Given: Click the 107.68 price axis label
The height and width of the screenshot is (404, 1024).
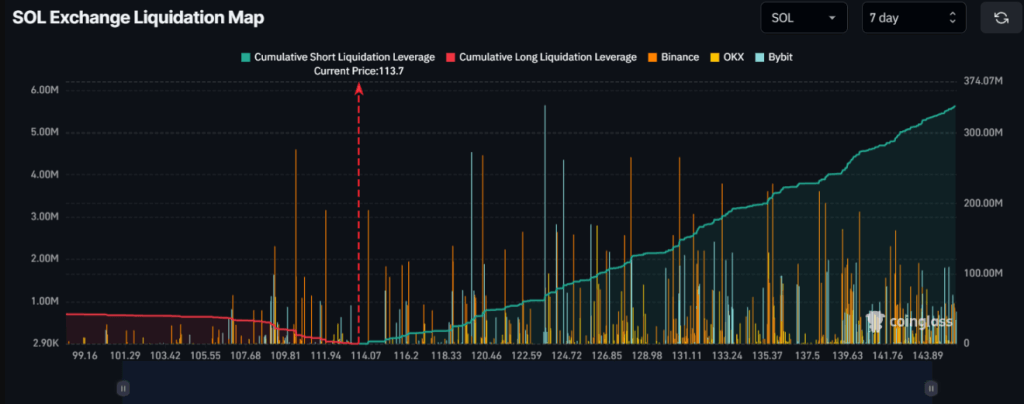Looking at the screenshot, I should [x=246, y=356].
